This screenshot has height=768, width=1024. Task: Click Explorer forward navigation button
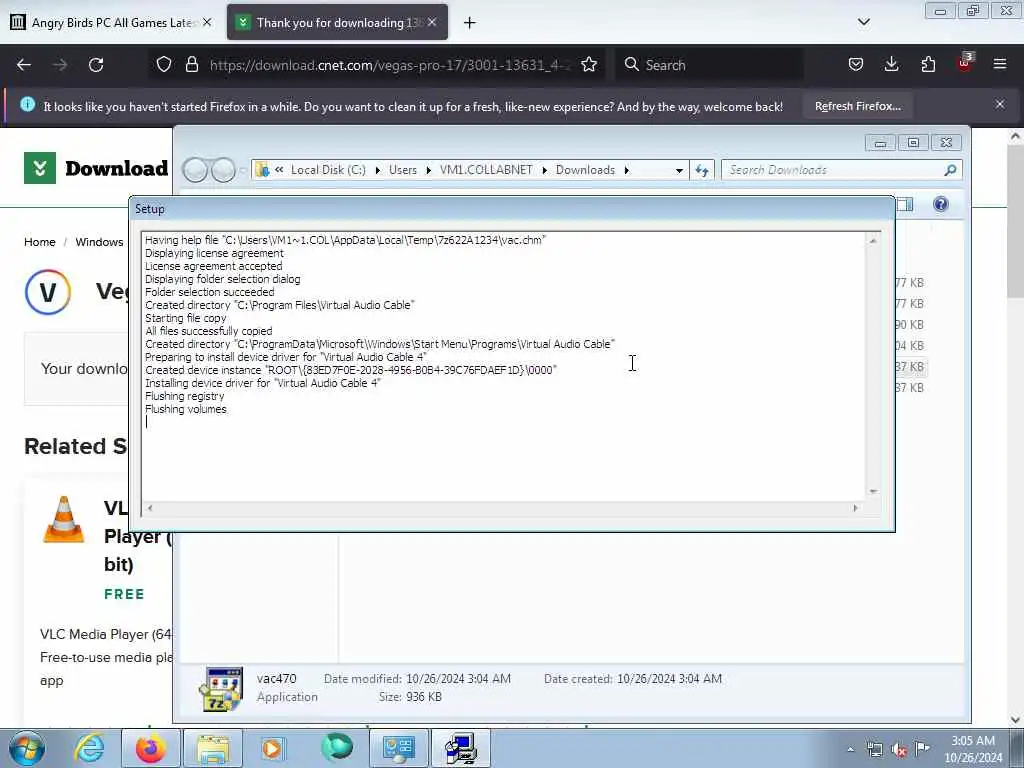point(223,170)
